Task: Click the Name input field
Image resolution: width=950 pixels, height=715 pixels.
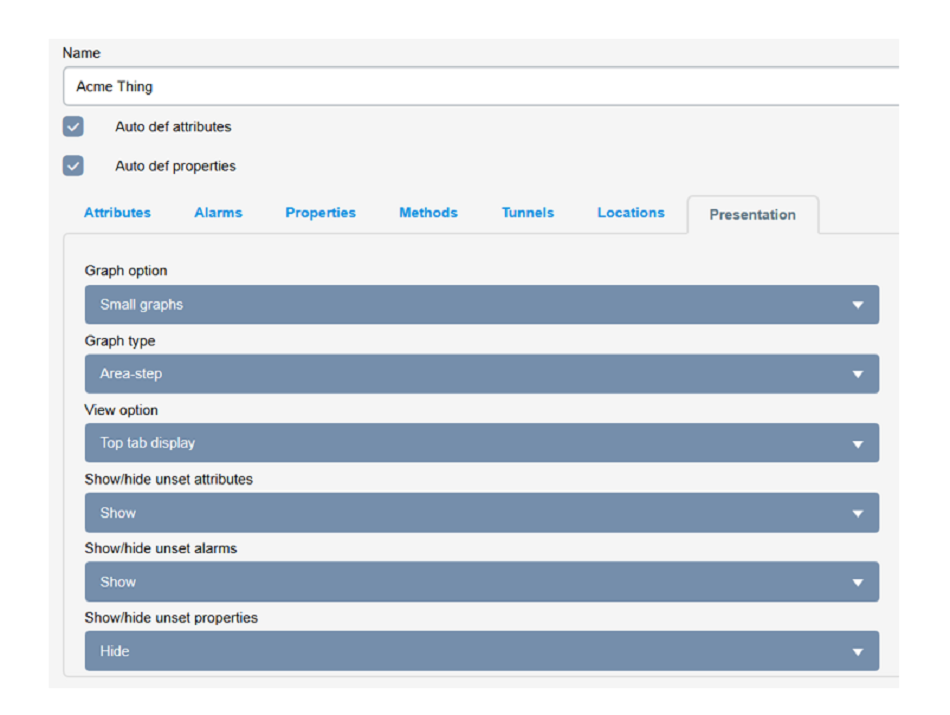Action: click(x=481, y=87)
